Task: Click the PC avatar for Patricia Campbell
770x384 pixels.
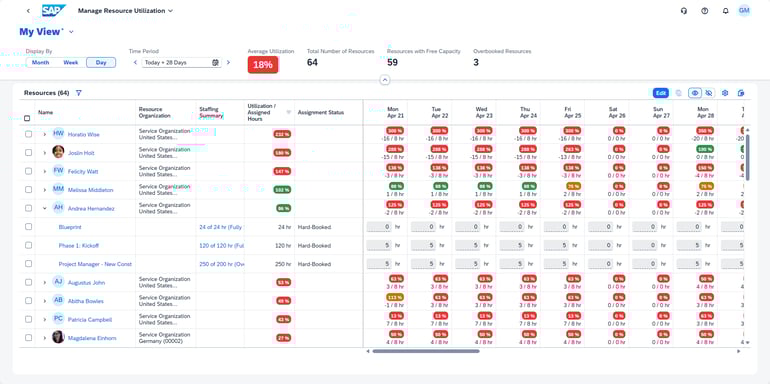Action: pos(58,318)
